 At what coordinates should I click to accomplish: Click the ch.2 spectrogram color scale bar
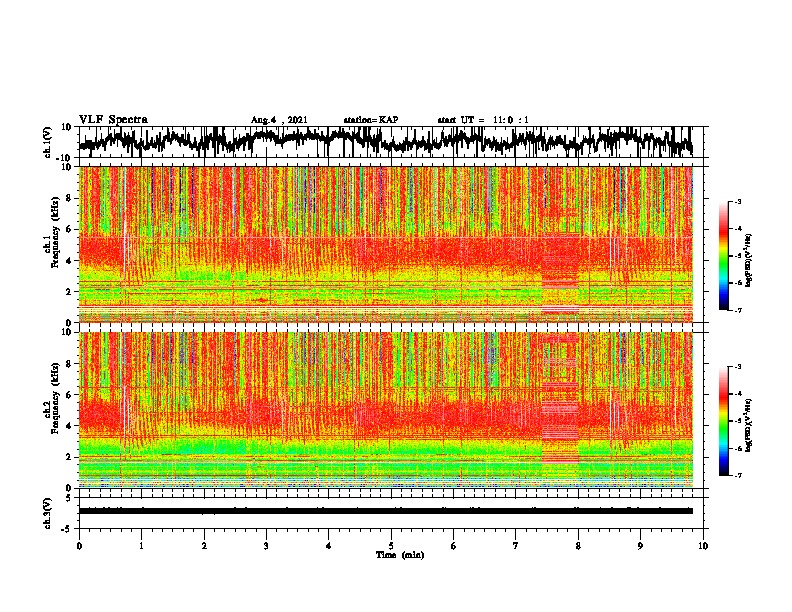pyautogui.click(x=723, y=421)
